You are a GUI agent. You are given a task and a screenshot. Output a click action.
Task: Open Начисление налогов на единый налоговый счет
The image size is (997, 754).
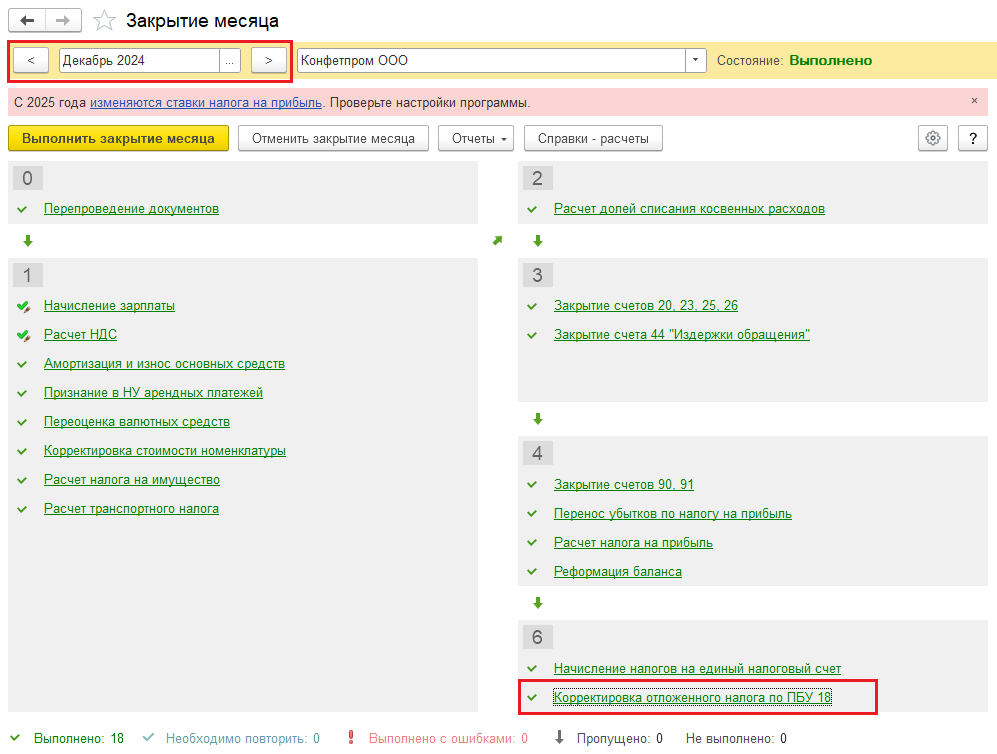tap(698, 669)
